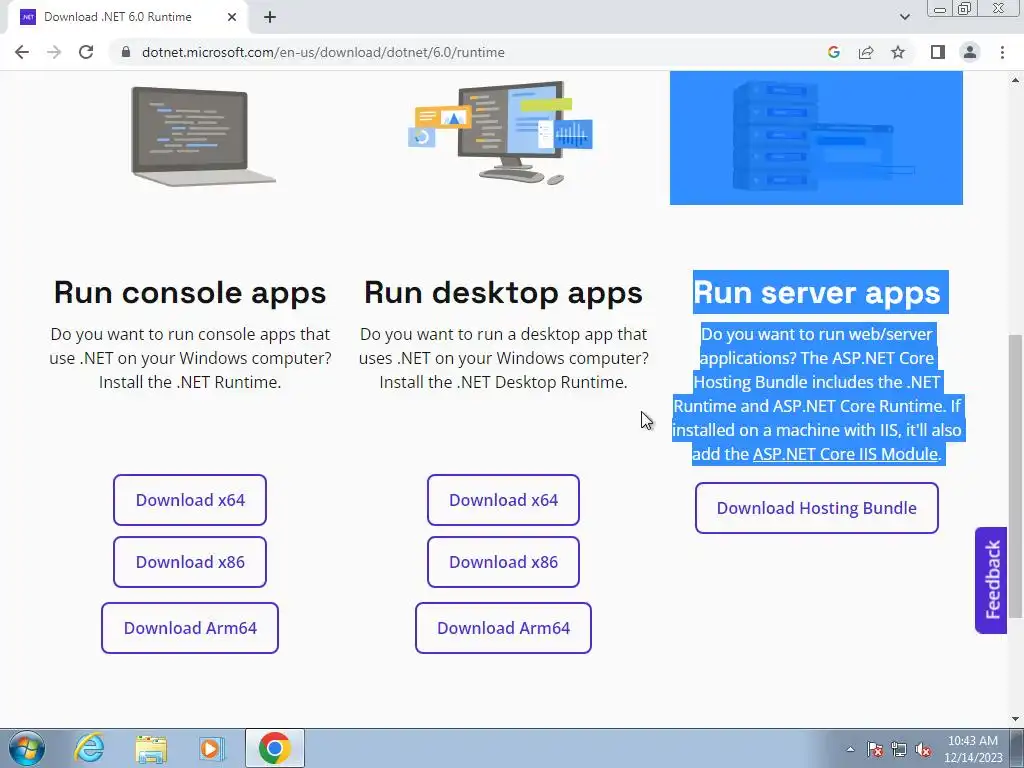The height and width of the screenshot is (768, 1024).
Task: Click the scrollbar down arrow
Action: [x=1016, y=719]
